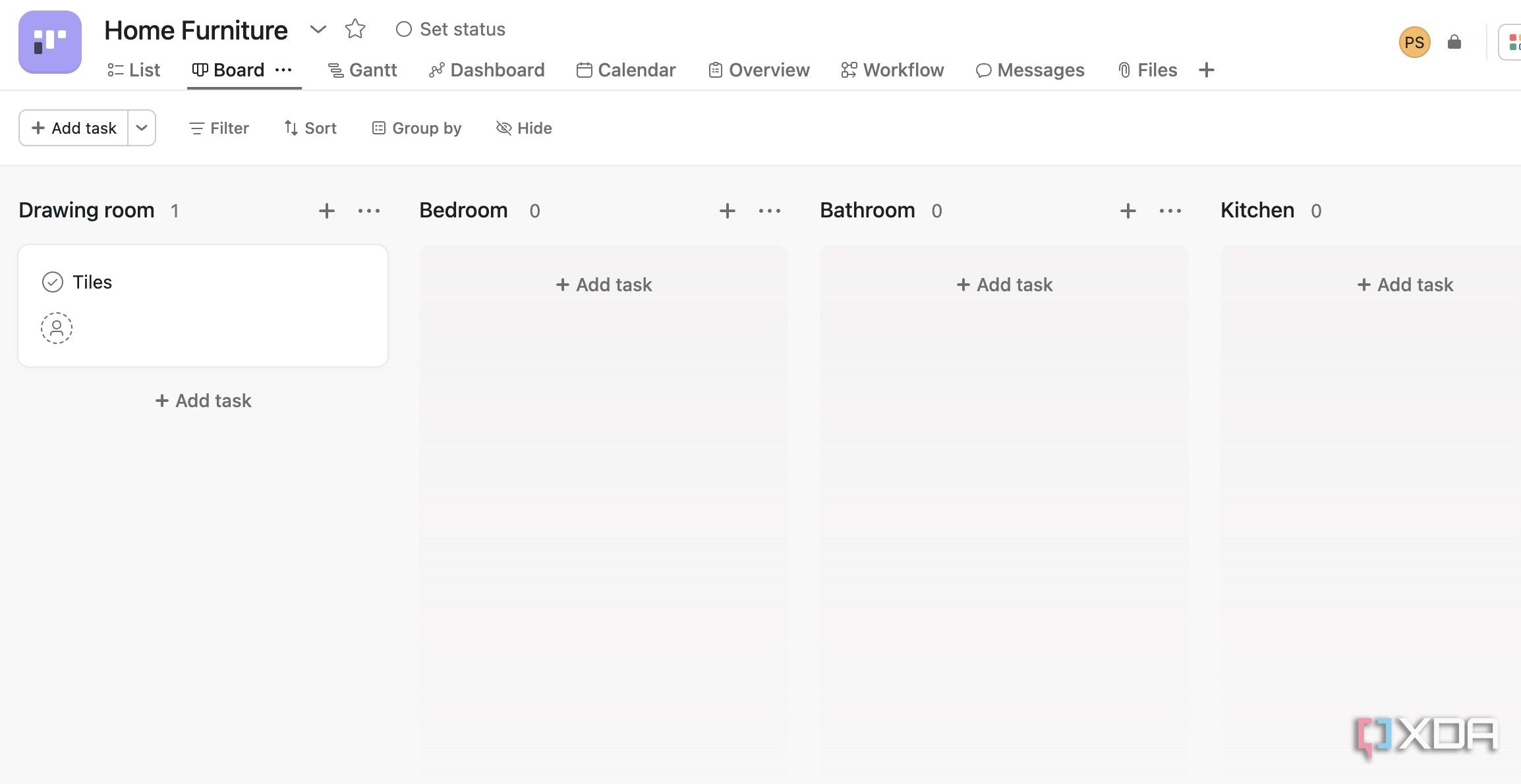Click Add task in Kitchen column
This screenshot has width=1521, height=784.
[x=1405, y=285]
